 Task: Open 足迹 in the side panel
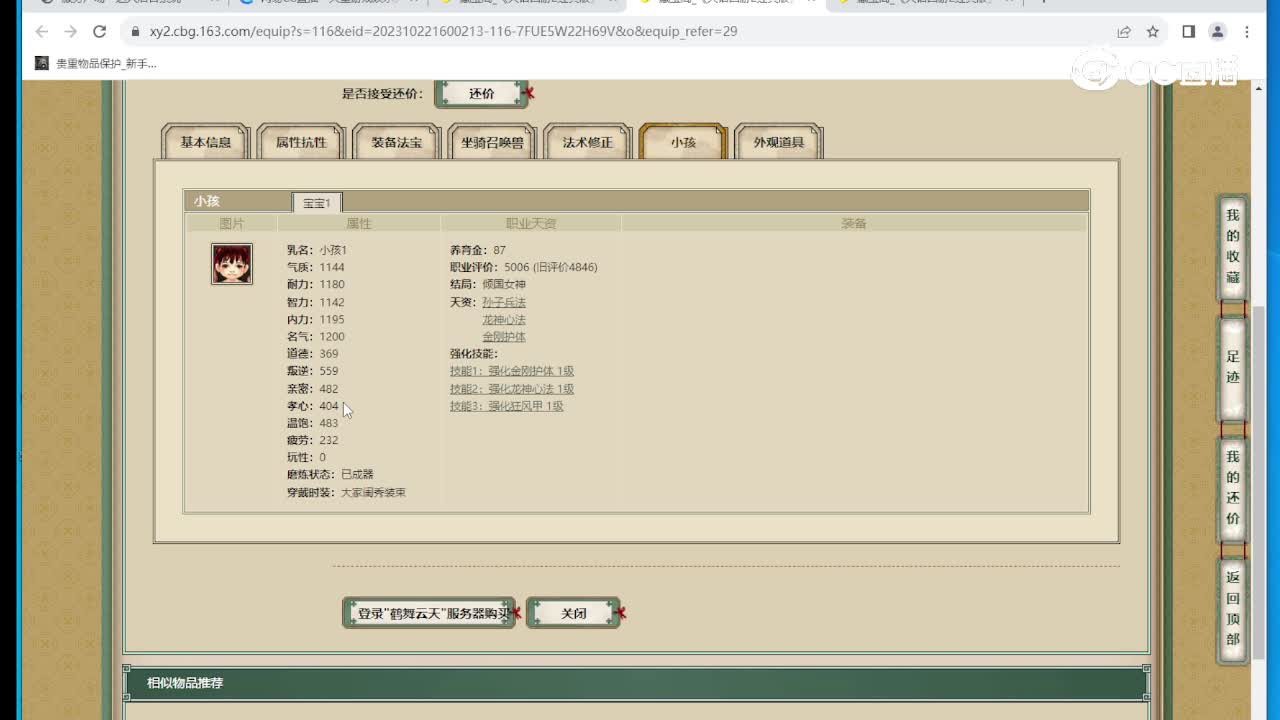tap(1233, 367)
